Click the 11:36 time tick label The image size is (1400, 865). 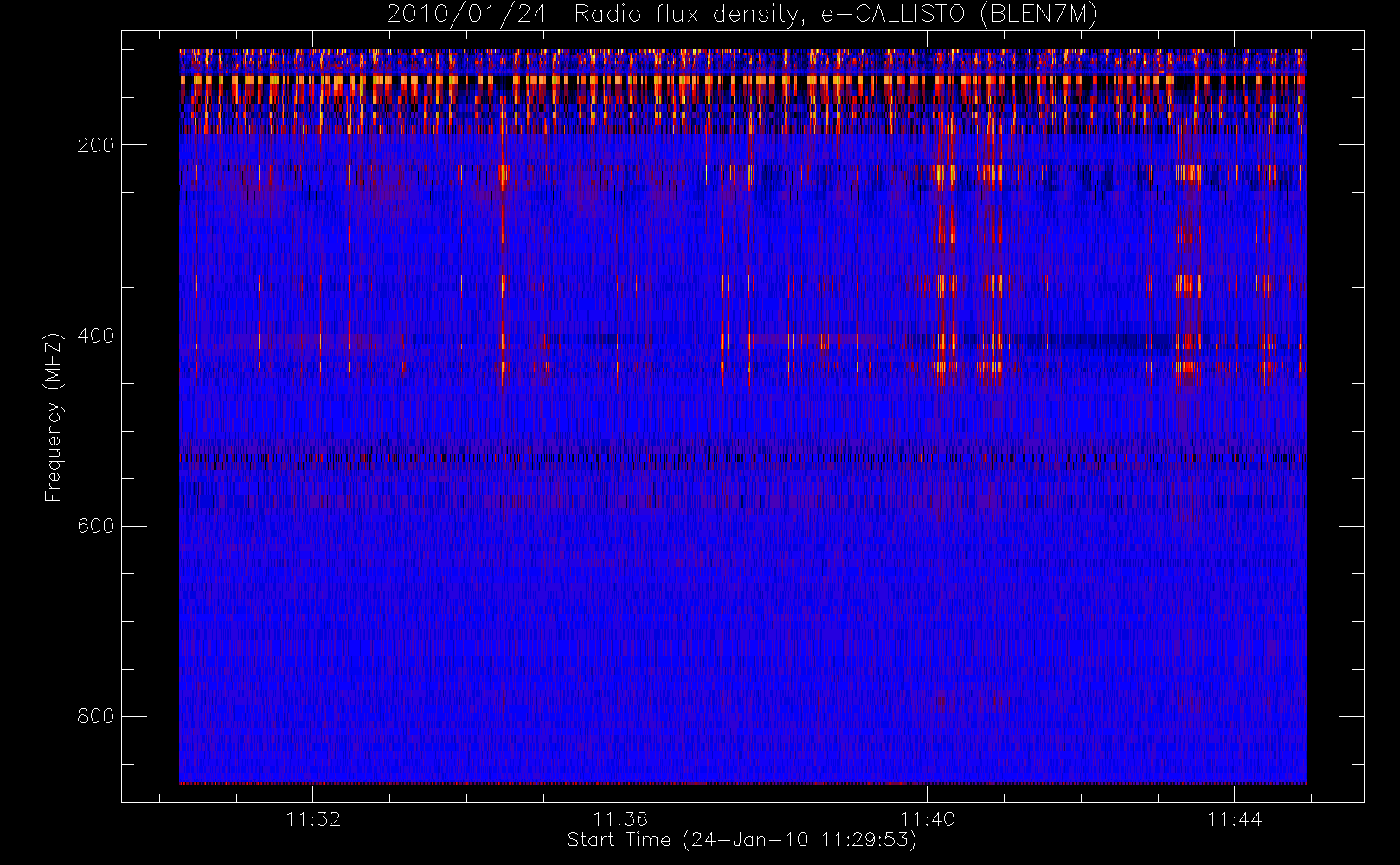click(620, 819)
